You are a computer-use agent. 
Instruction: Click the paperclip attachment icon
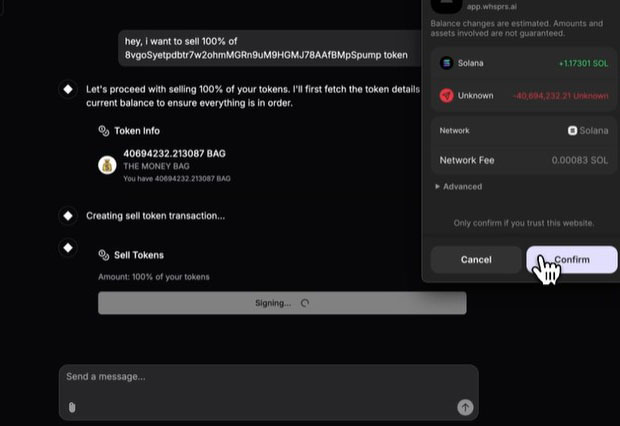point(72,407)
